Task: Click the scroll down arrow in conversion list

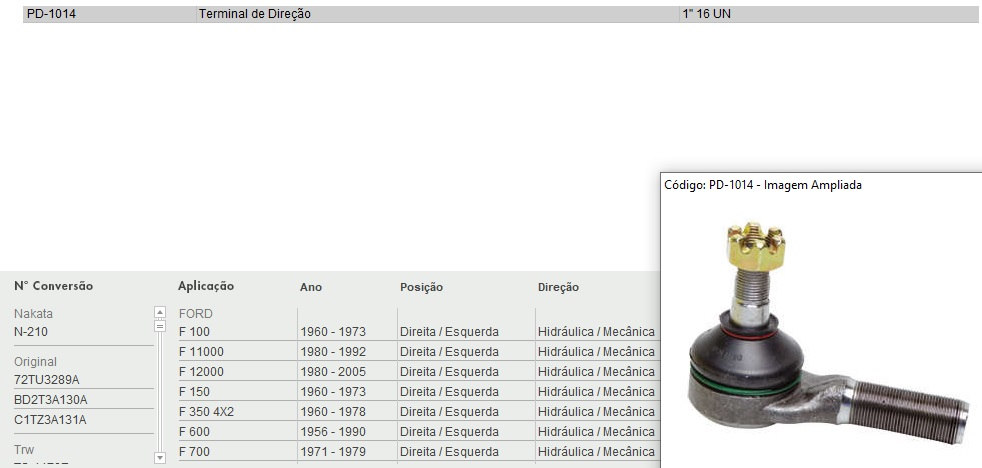Action: pos(159,457)
